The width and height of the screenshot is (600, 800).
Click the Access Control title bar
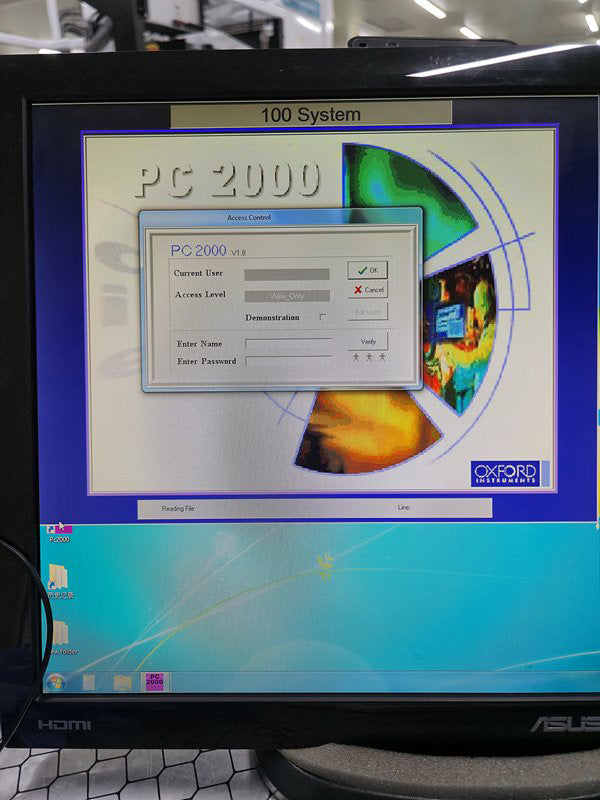(x=281, y=217)
